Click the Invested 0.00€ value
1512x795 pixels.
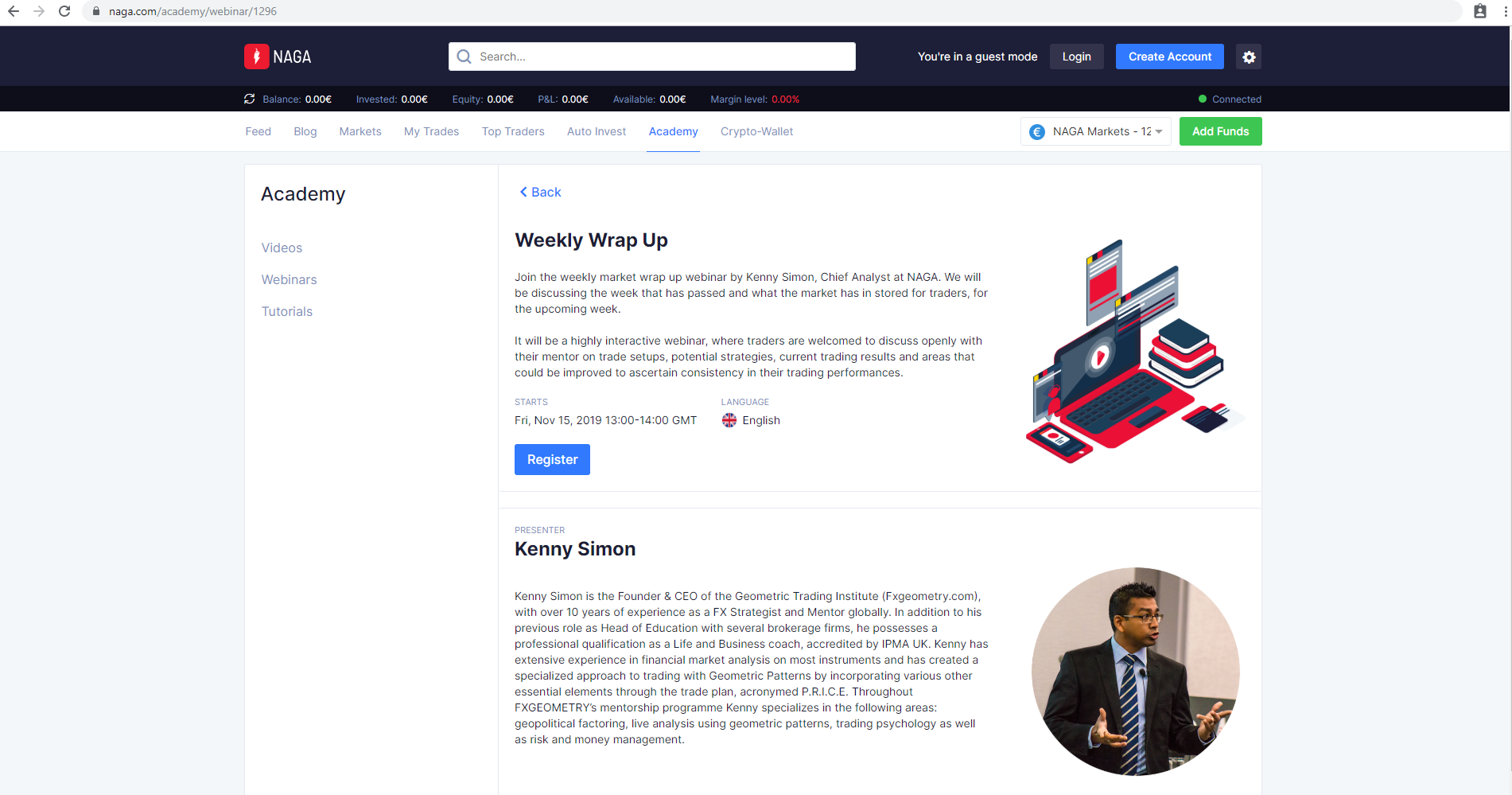tap(414, 99)
